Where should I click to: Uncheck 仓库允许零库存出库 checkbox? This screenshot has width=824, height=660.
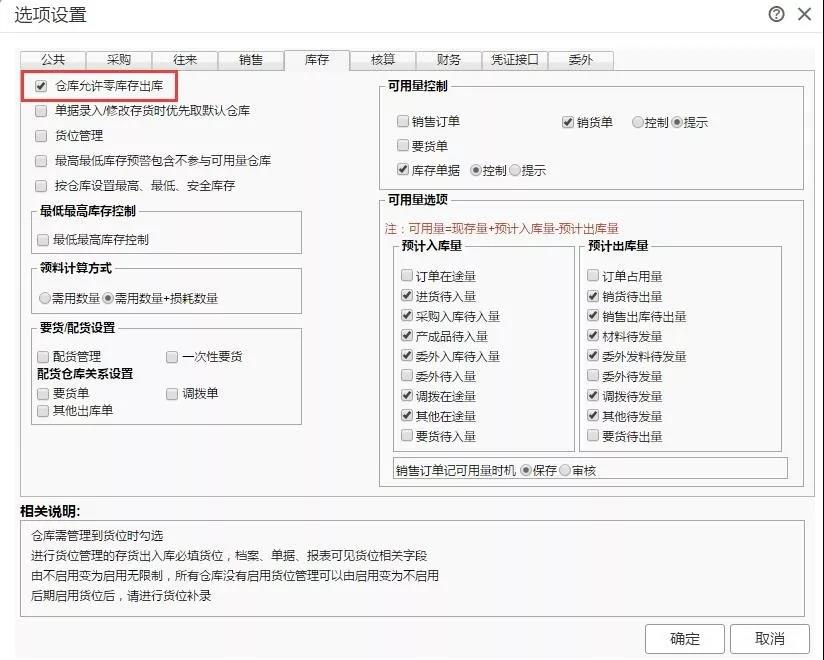coord(41,86)
